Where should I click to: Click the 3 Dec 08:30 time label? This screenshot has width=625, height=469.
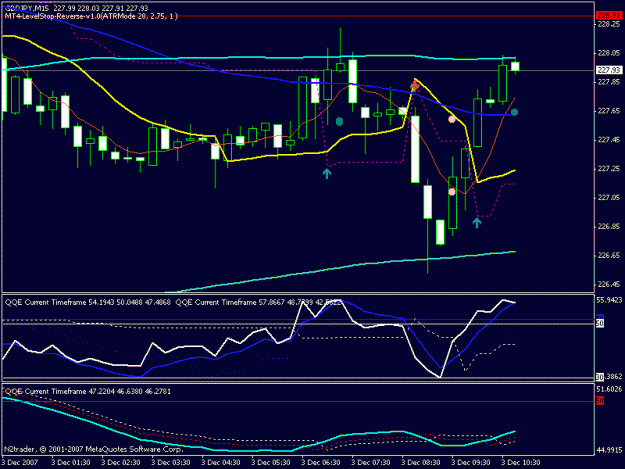coord(421,463)
